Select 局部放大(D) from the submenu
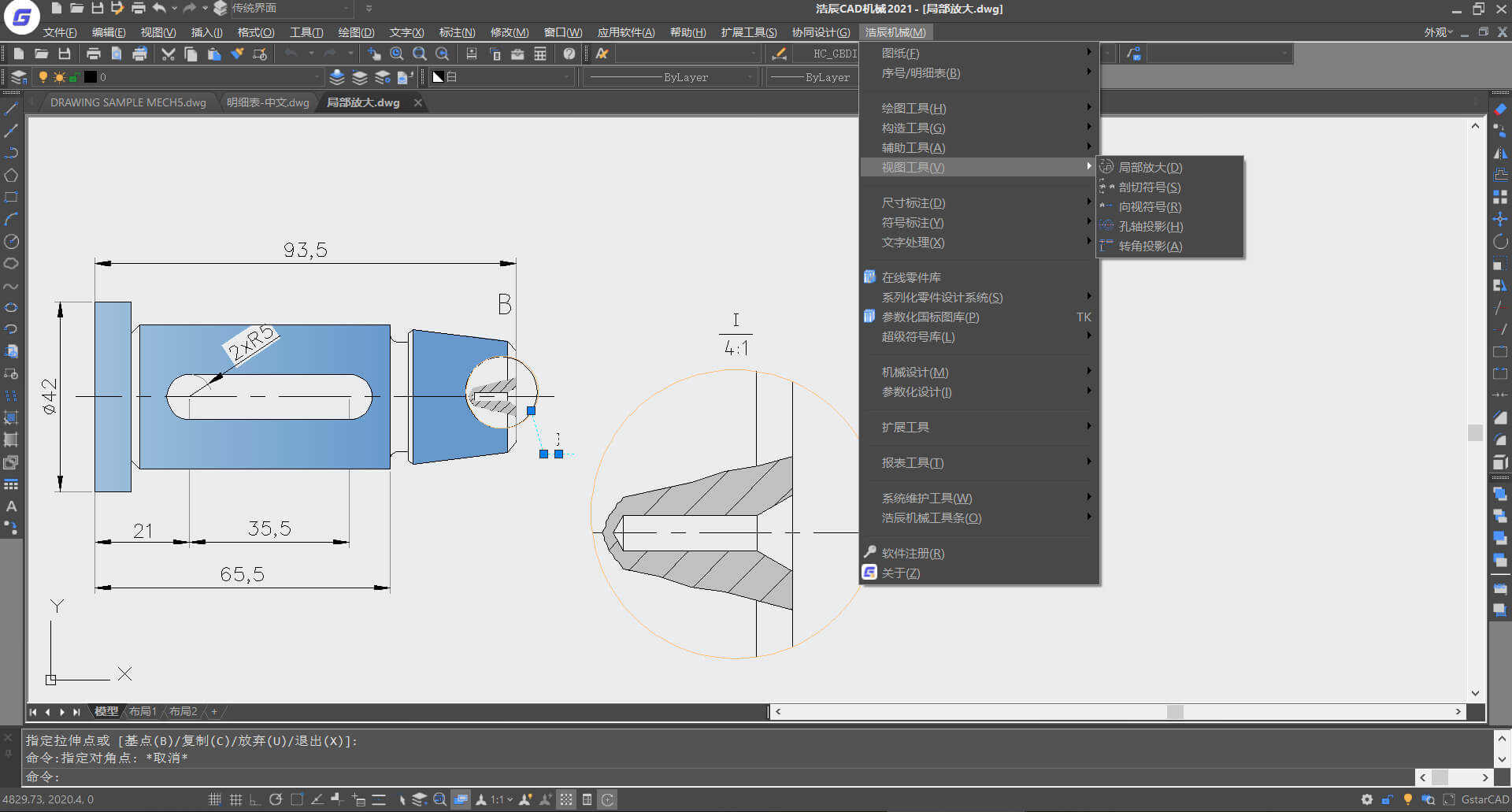The width and height of the screenshot is (1512, 812). (1150, 167)
